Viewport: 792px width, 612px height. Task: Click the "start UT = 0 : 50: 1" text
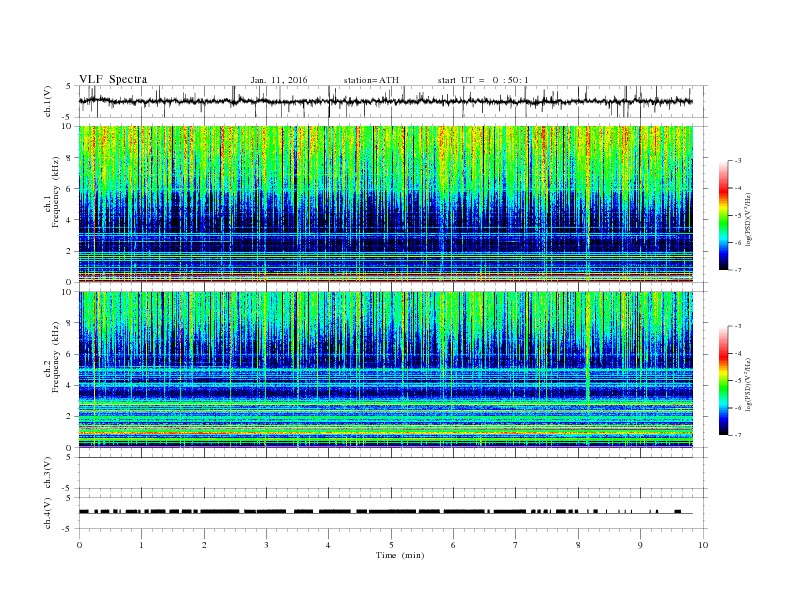tap(483, 80)
